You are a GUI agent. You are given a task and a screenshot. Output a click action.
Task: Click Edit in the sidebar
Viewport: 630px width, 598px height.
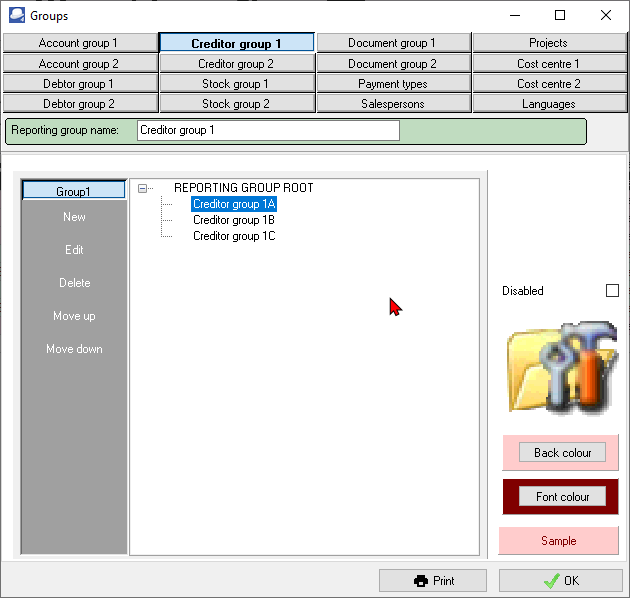[x=74, y=250]
